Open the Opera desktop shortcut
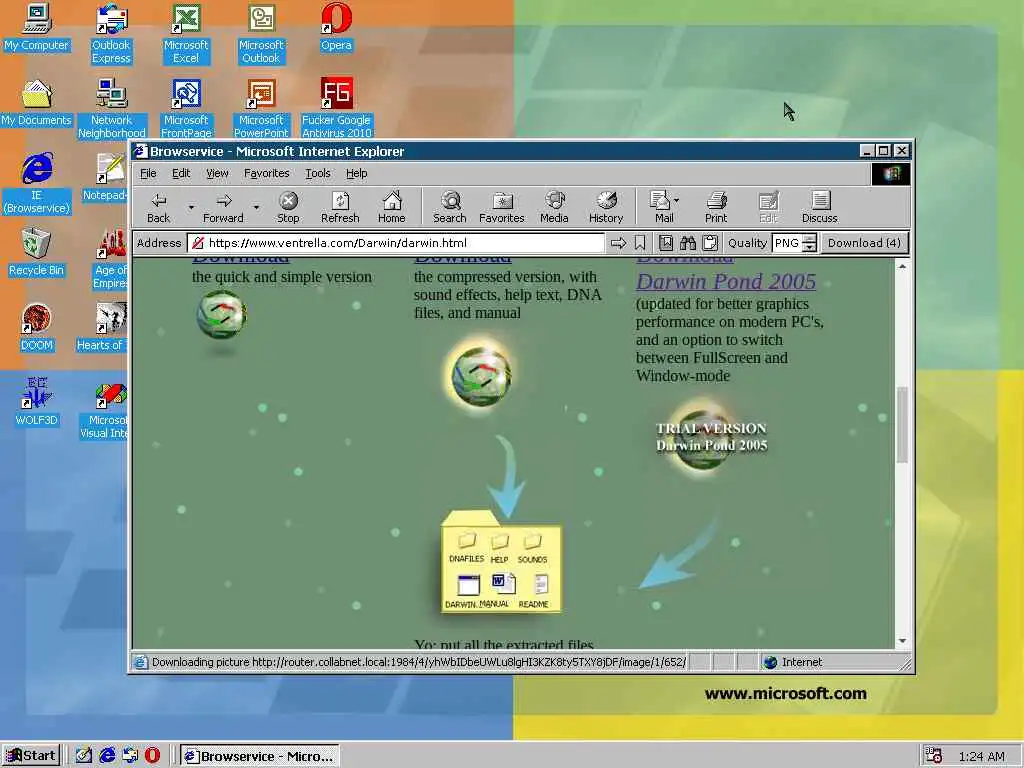The width and height of the screenshot is (1024, 768). click(x=336, y=27)
